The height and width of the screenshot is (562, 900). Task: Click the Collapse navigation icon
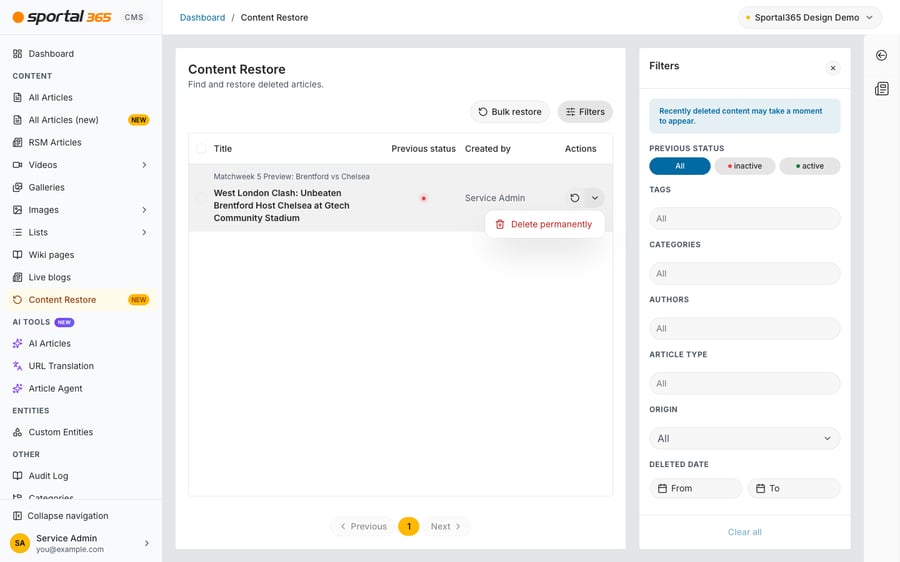point(17,516)
